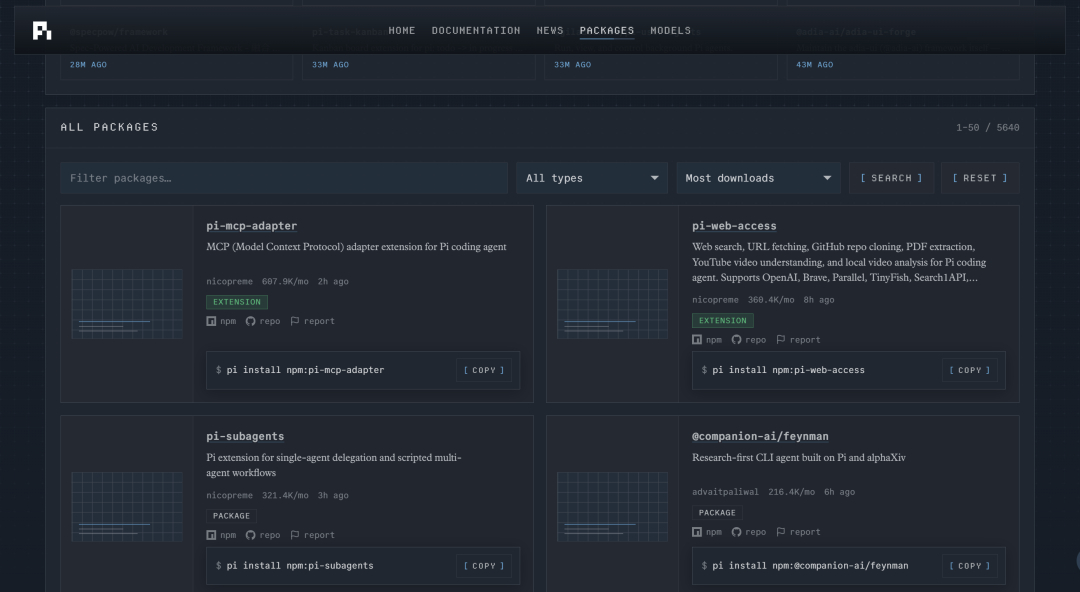This screenshot has height=592, width=1080.
Task: Click @companion-ai/feynman preview thumbnail
Action: [x=612, y=507]
